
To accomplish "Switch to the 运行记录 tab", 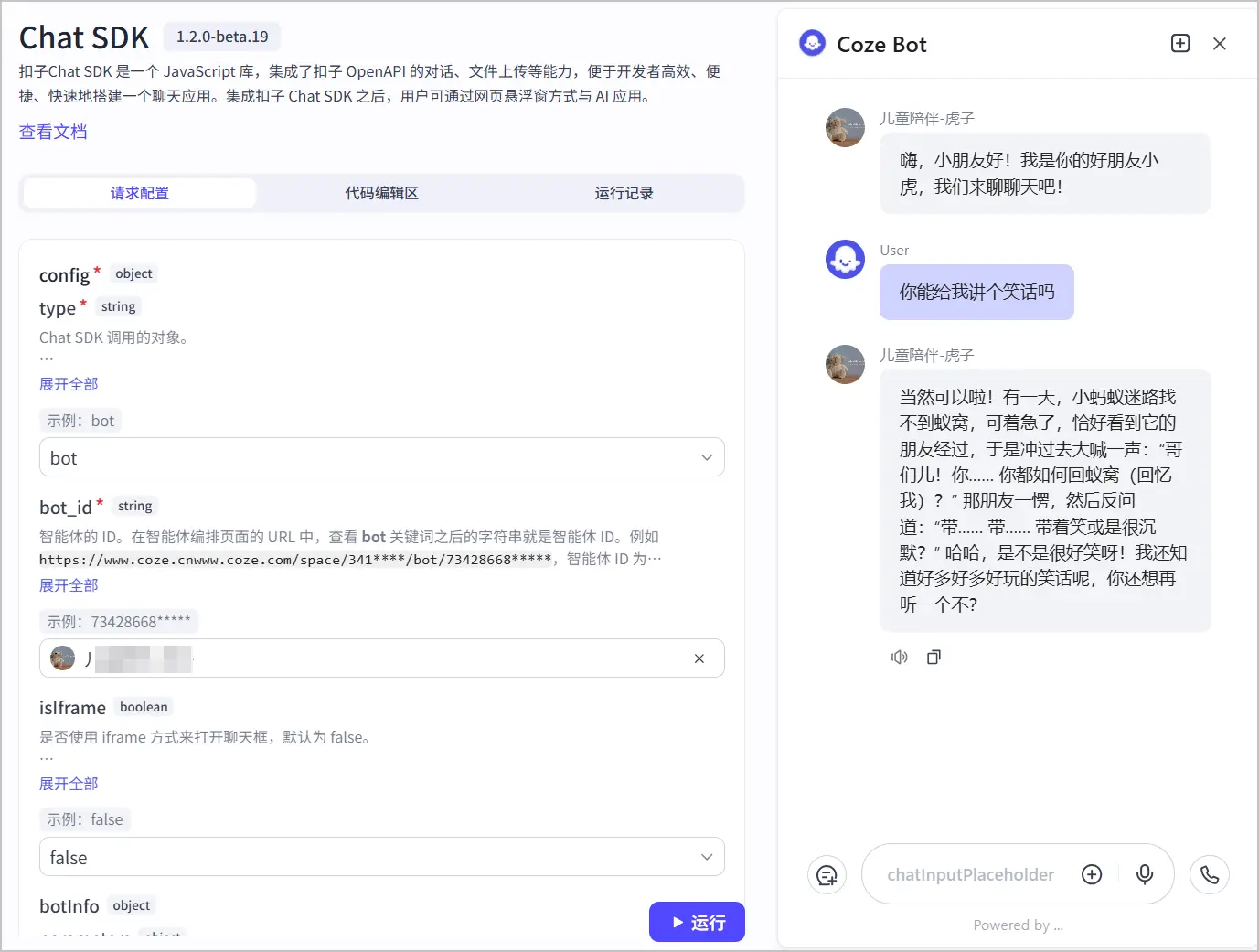I will (624, 193).
